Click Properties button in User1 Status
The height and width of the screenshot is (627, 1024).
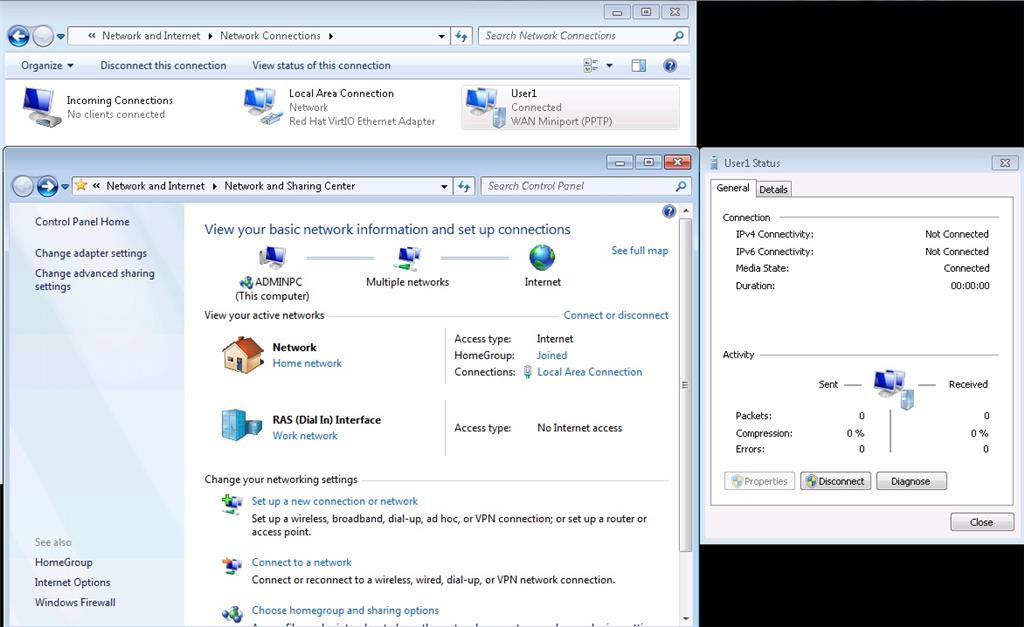point(760,481)
